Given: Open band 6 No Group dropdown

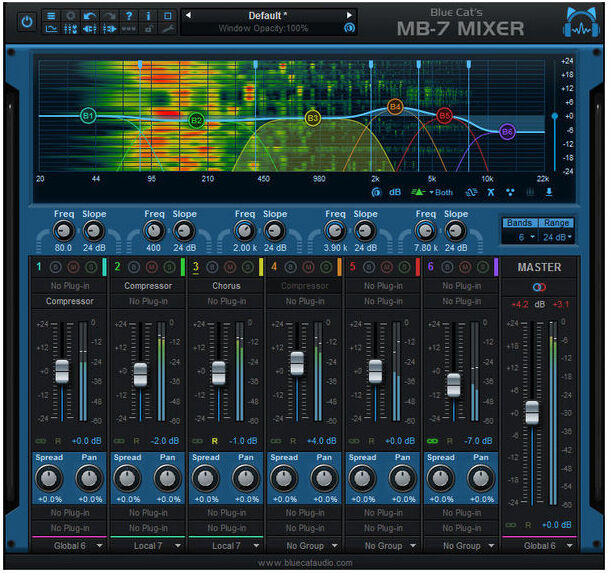Looking at the screenshot, I should tap(462, 546).
